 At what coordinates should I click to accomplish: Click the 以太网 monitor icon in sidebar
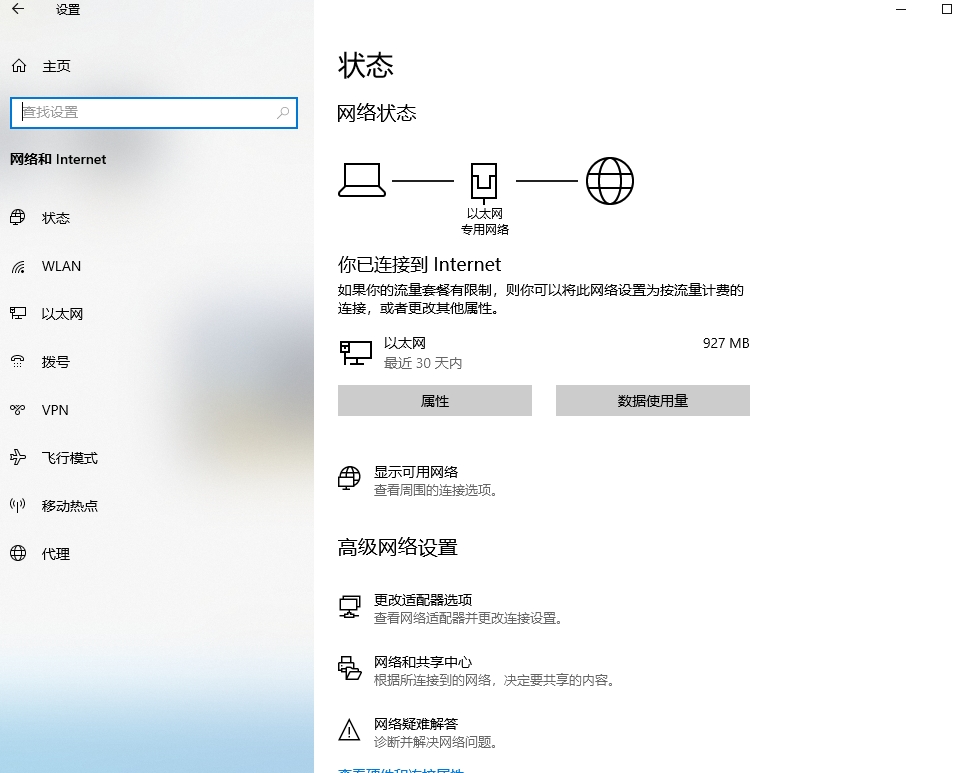pyautogui.click(x=18, y=313)
